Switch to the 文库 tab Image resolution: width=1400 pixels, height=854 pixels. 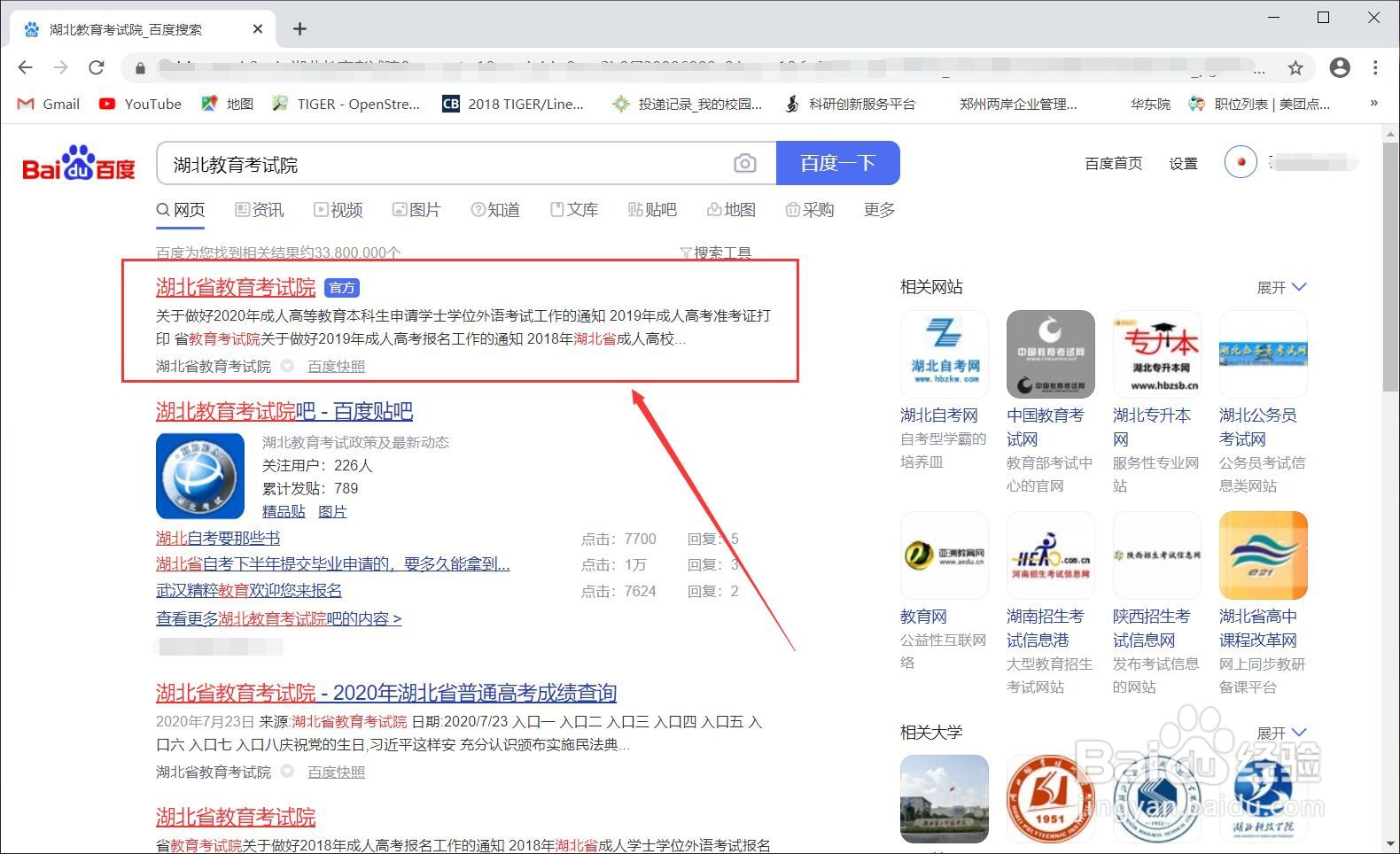[574, 210]
